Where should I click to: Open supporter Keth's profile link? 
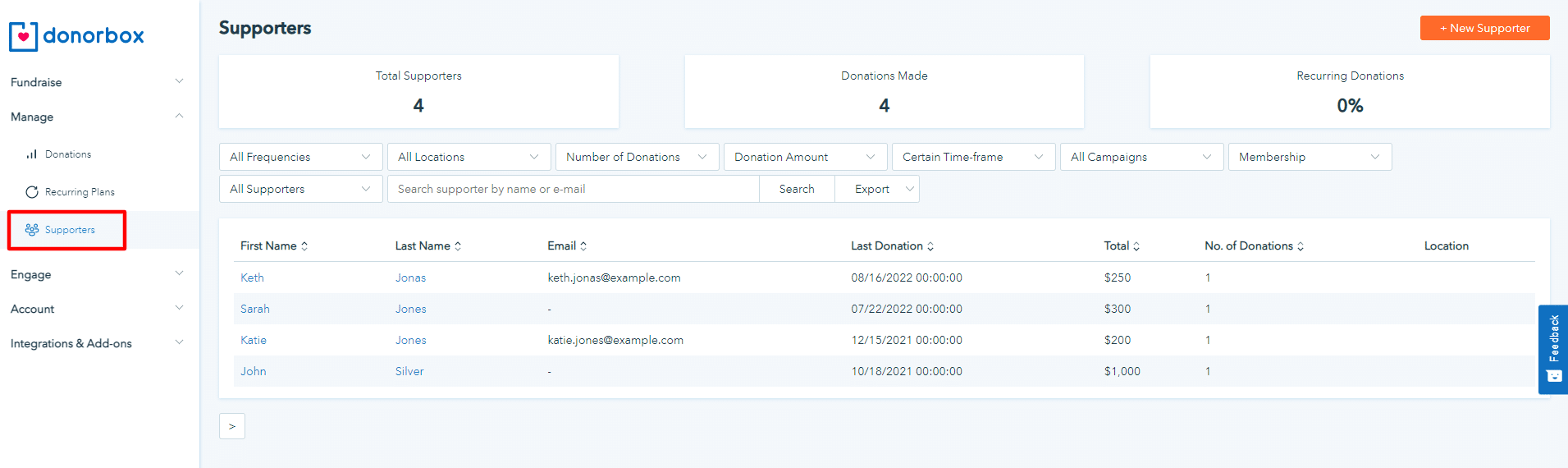click(252, 278)
